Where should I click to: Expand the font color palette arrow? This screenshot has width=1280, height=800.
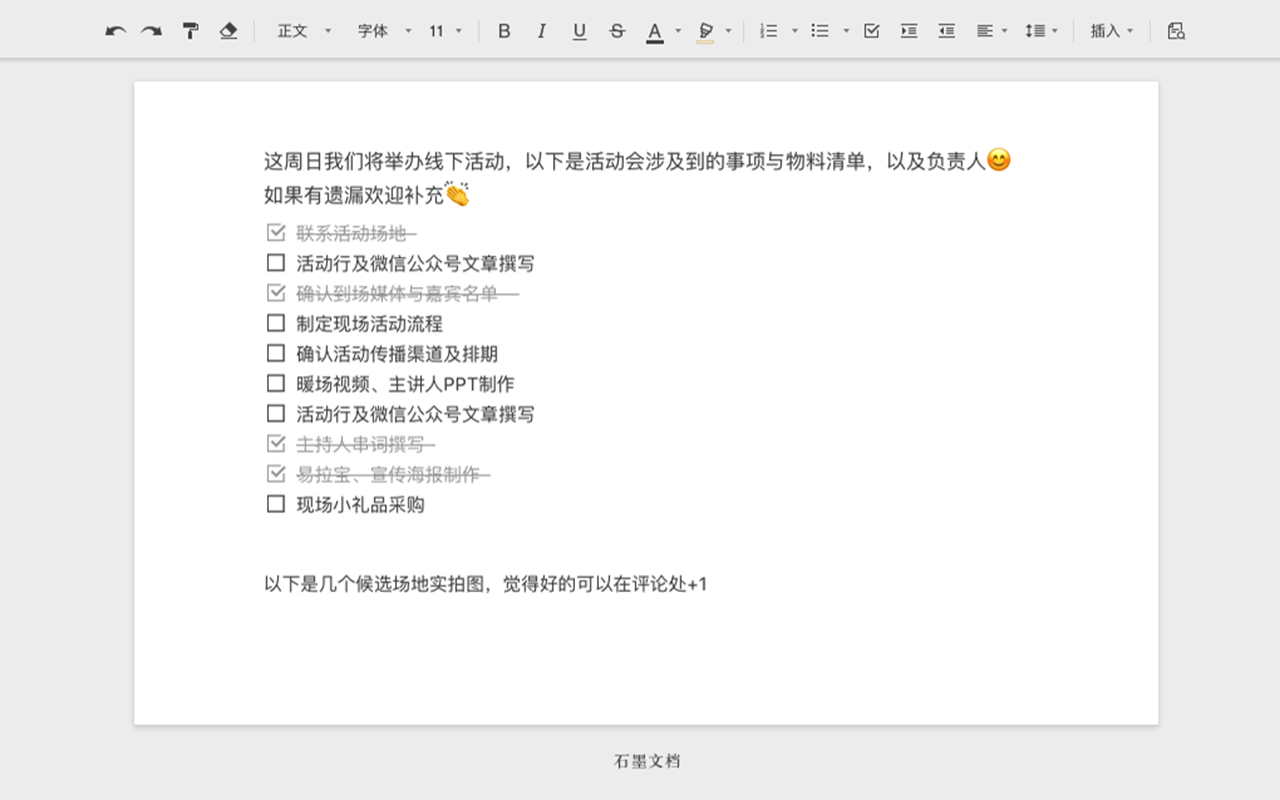678,32
